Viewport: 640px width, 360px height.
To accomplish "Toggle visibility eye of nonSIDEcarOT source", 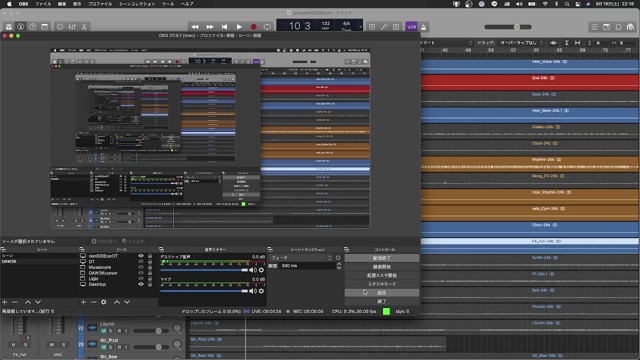I will [x=141, y=256].
